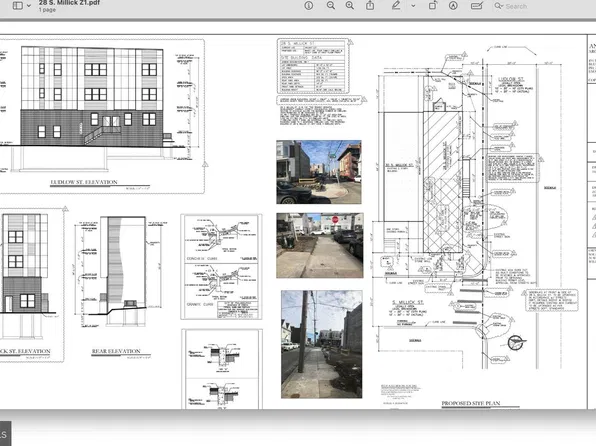
Task: Select the highlight pen tool
Action: [x=396, y=6]
